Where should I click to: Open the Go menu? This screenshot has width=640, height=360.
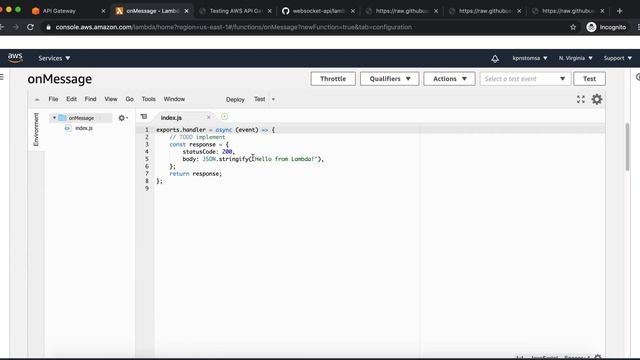pos(129,99)
